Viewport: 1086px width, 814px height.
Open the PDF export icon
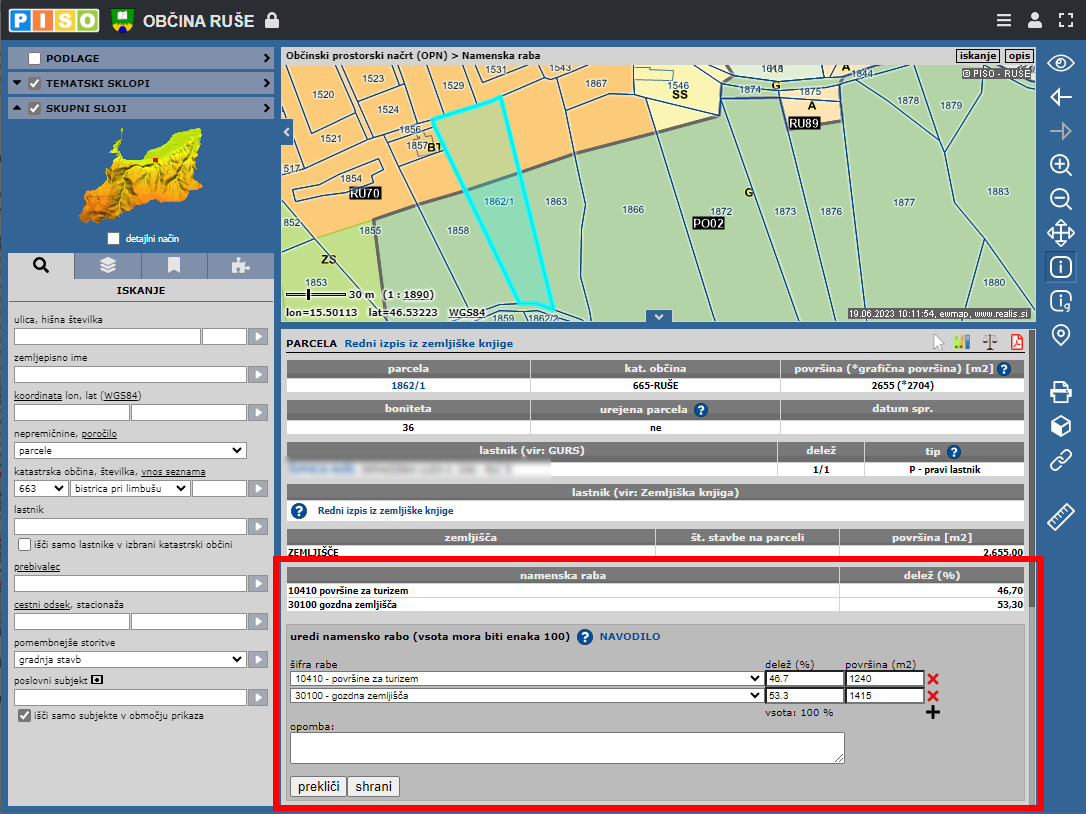click(1017, 342)
